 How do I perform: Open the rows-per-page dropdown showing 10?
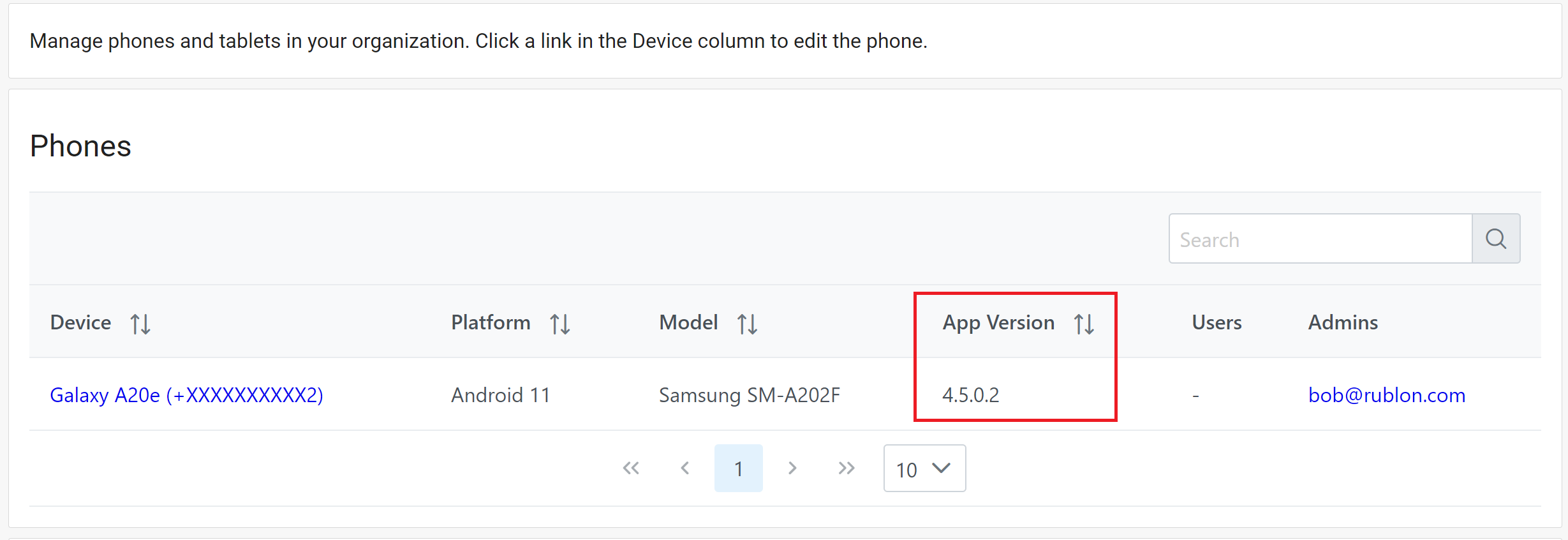tap(924, 469)
